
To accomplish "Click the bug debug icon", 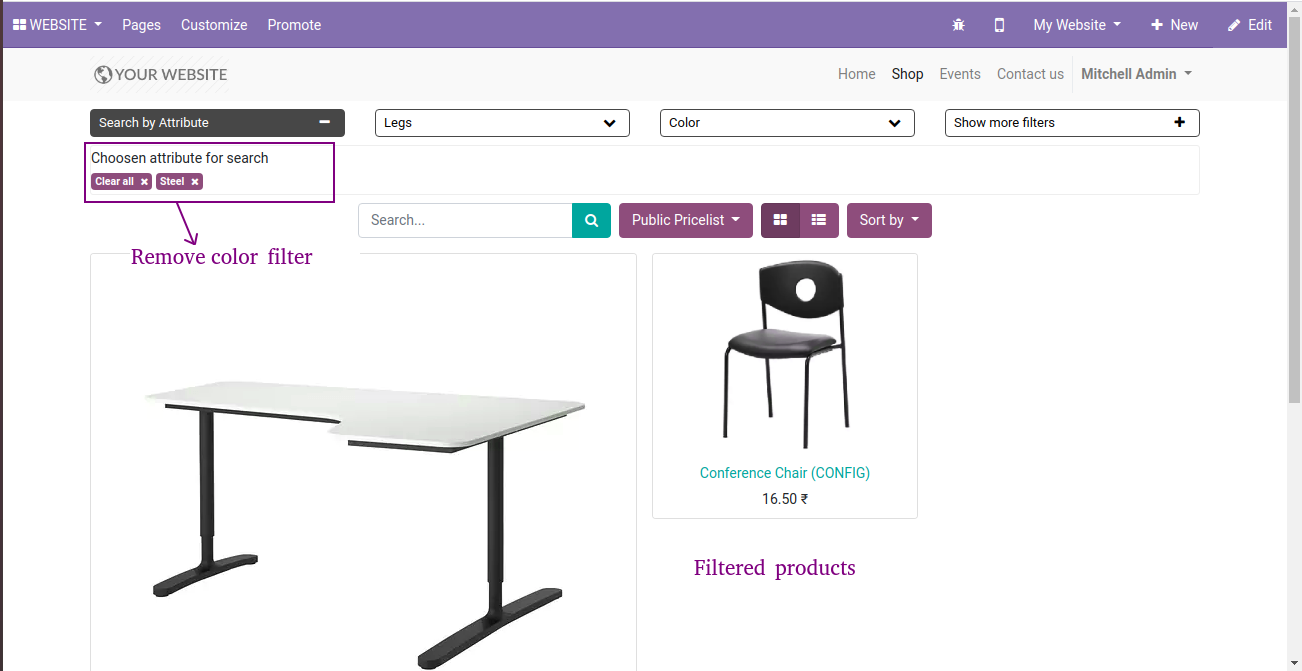I will (958, 25).
